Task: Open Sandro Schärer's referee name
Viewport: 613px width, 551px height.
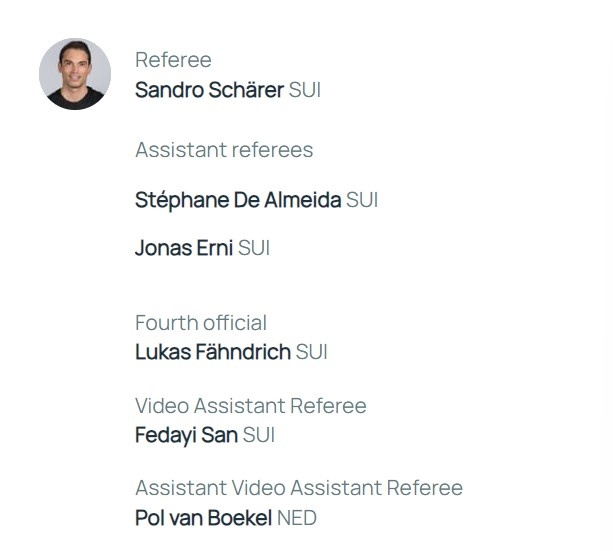Action: [x=209, y=90]
